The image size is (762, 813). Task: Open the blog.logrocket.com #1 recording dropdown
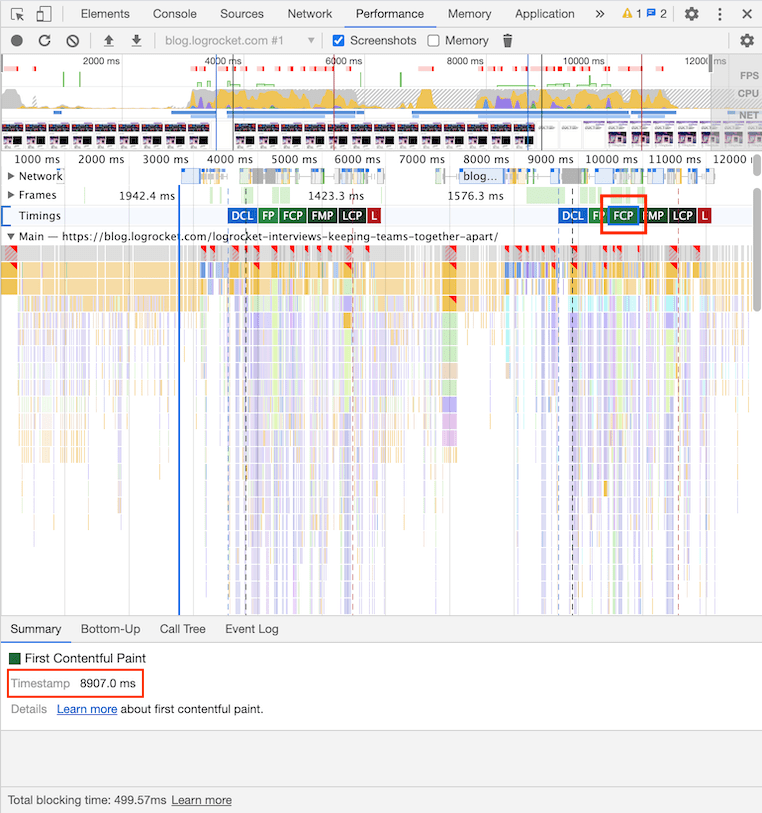(239, 40)
